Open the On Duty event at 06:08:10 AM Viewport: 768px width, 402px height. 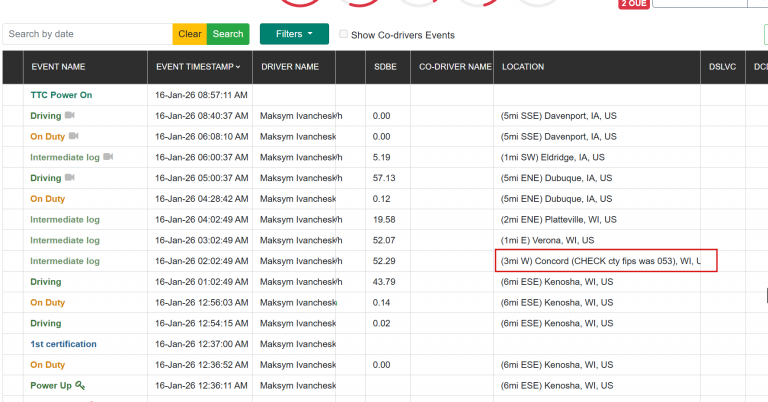48,137
